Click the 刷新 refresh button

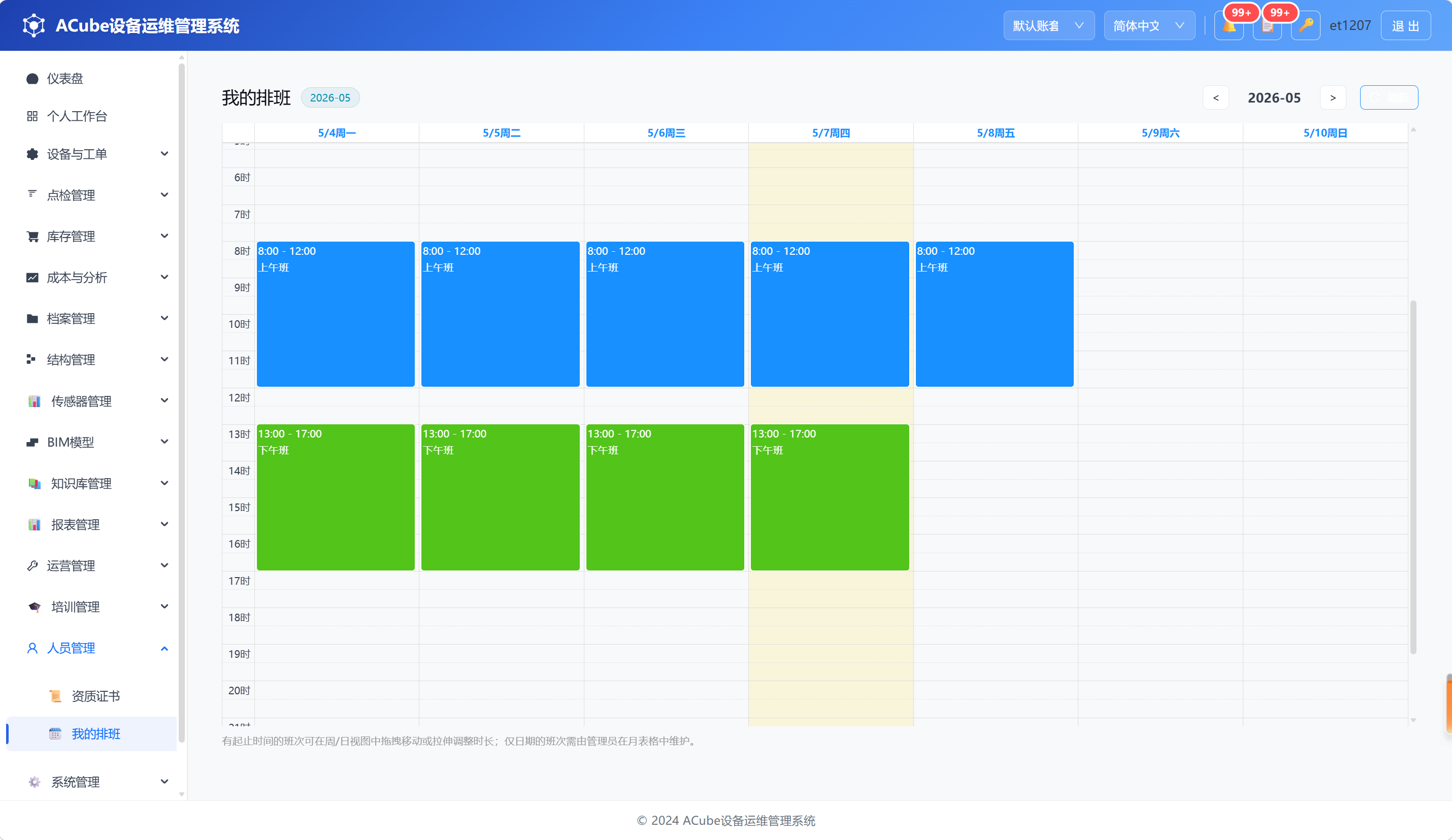tap(1389, 97)
